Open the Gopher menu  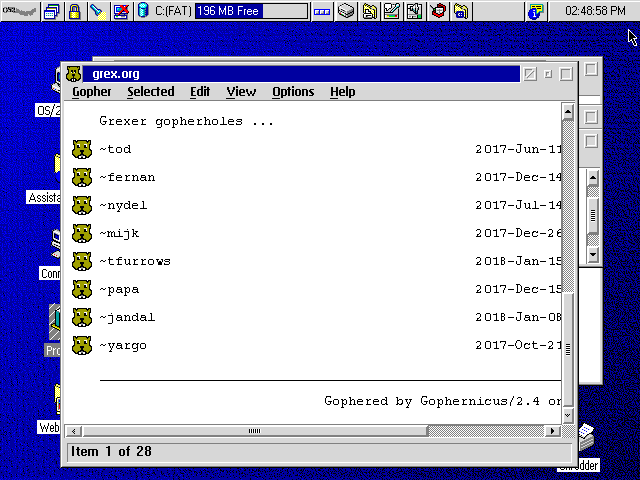tap(91, 92)
